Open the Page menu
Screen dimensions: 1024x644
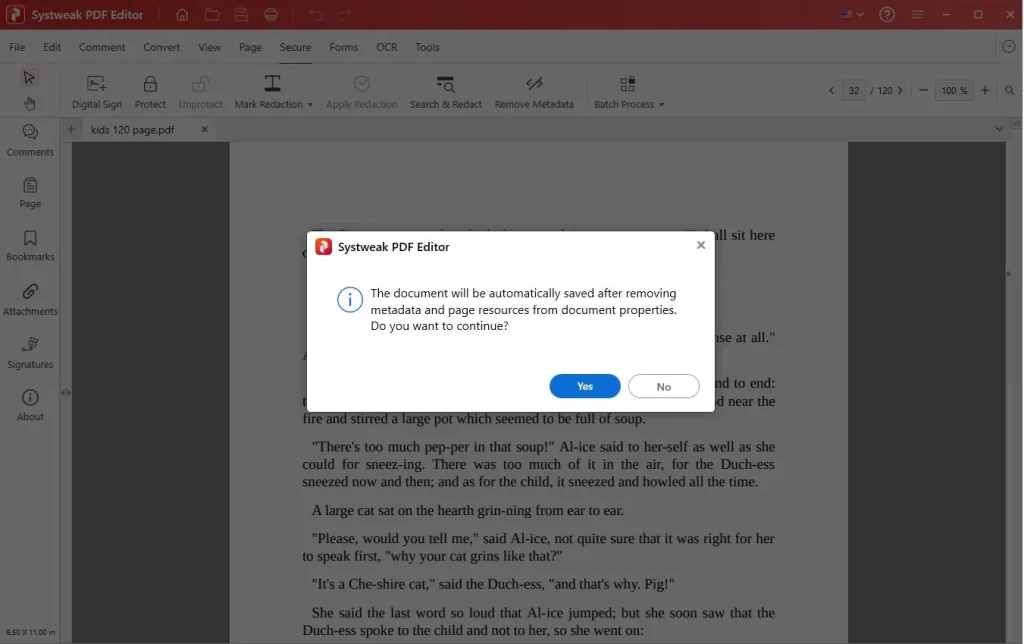pos(250,47)
